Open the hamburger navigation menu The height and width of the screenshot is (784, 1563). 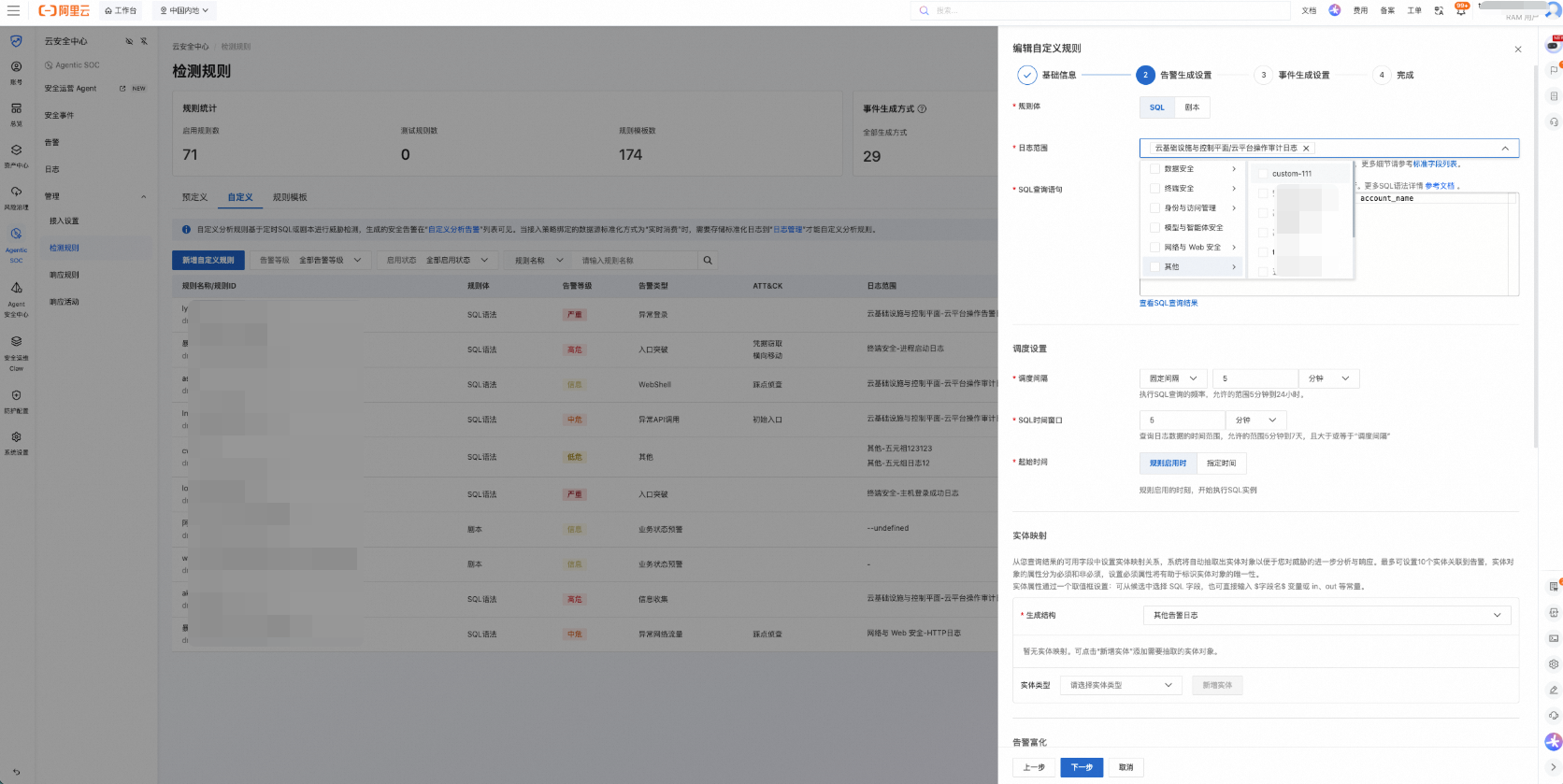[13, 10]
